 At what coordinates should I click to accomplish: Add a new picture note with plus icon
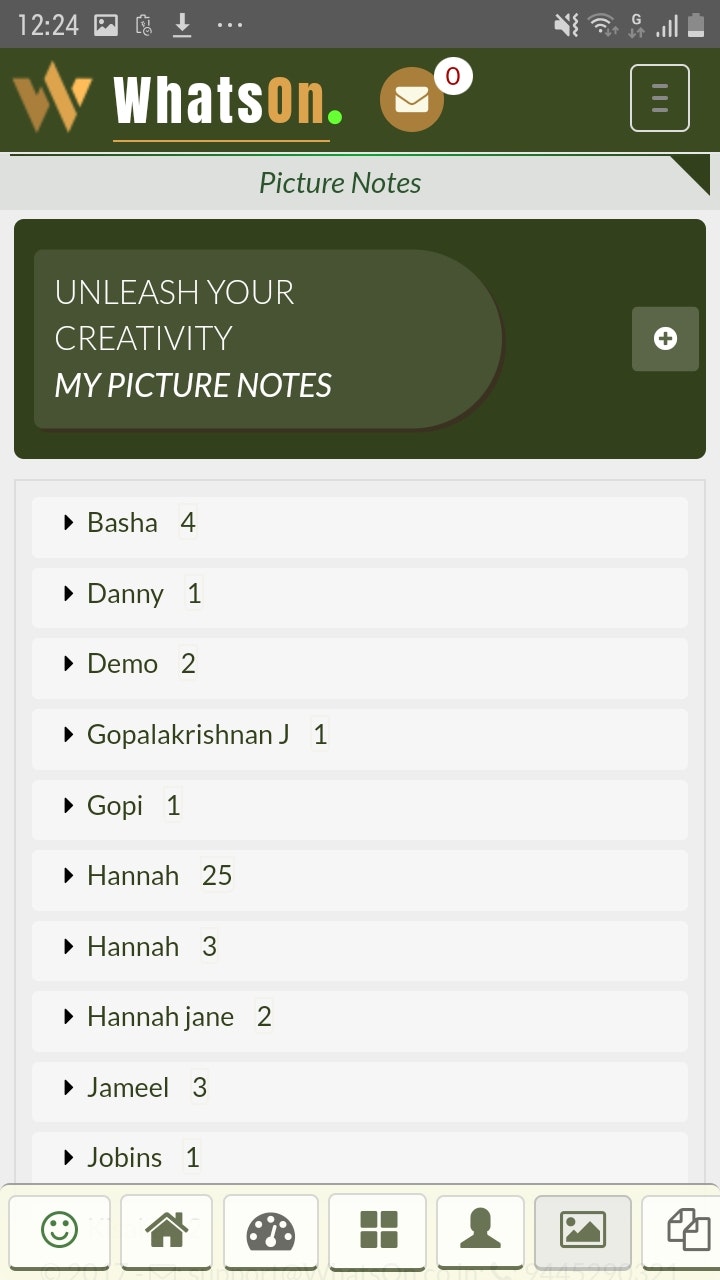(665, 339)
